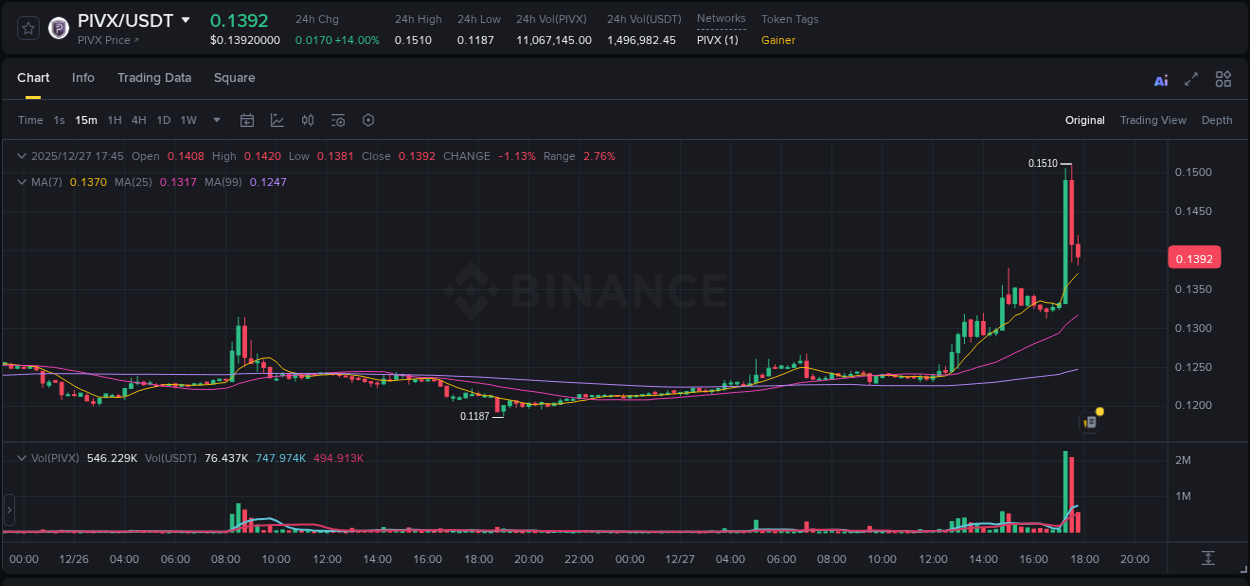This screenshot has width=1250, height=586.
Task: Open the Ai chart assistant
Action: pos(1160,79)
